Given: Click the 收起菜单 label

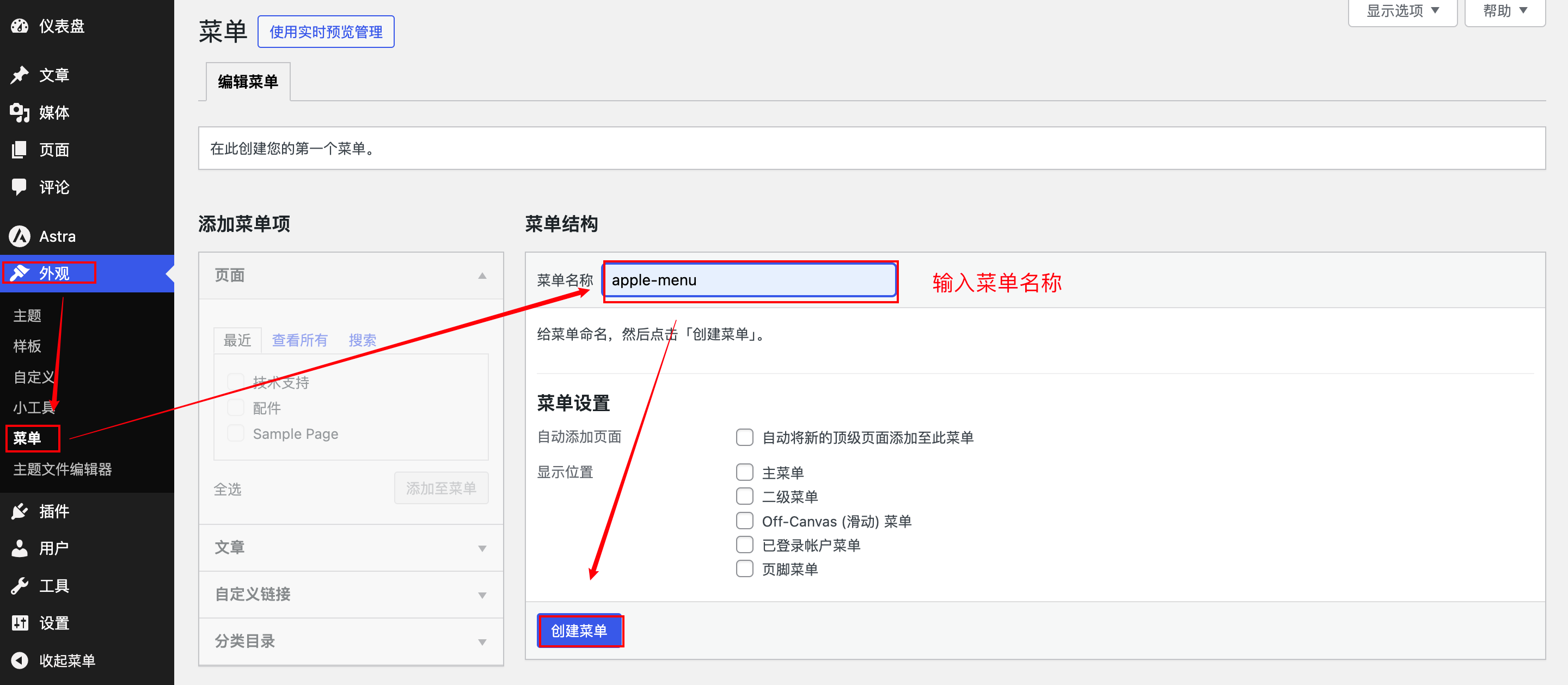Looking at the screenshot, I should tap(68, 660).
